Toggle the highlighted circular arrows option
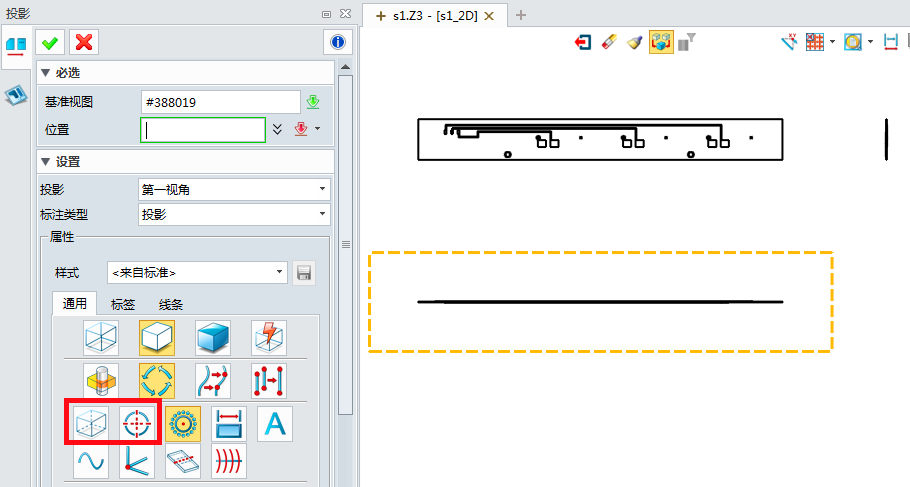910x487 pixels. (157, 380)
